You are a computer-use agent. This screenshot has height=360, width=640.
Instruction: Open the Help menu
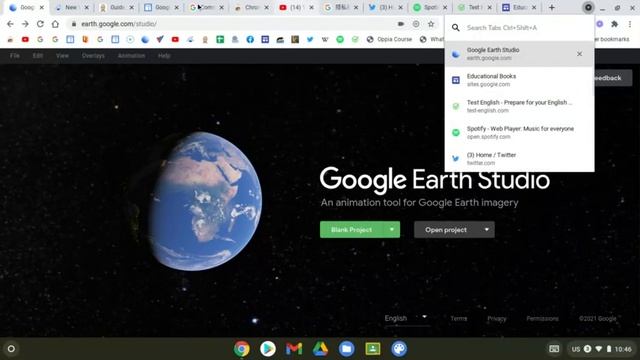click(164, 56)
